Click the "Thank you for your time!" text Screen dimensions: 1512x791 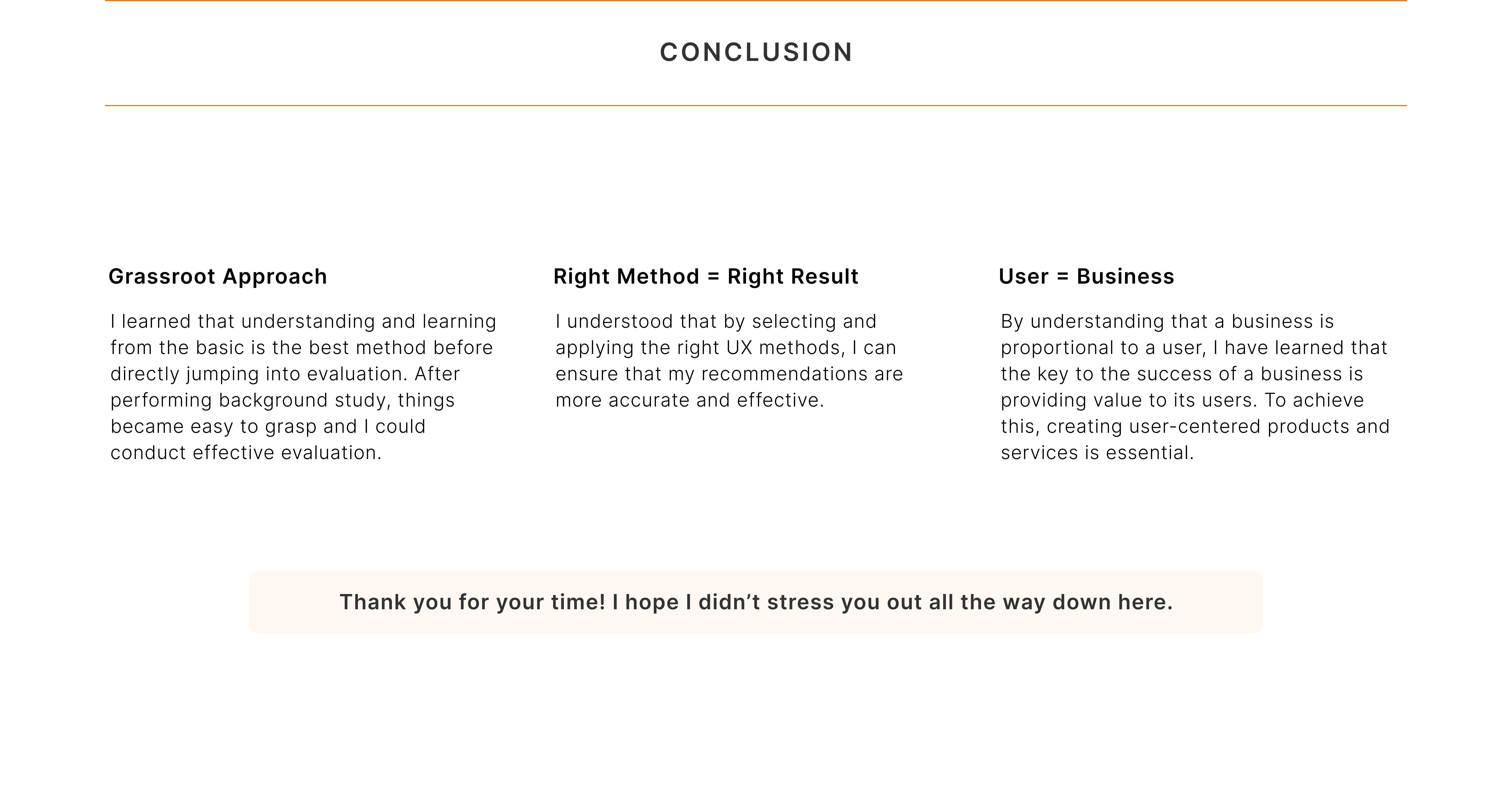click(x=756, y=602)
